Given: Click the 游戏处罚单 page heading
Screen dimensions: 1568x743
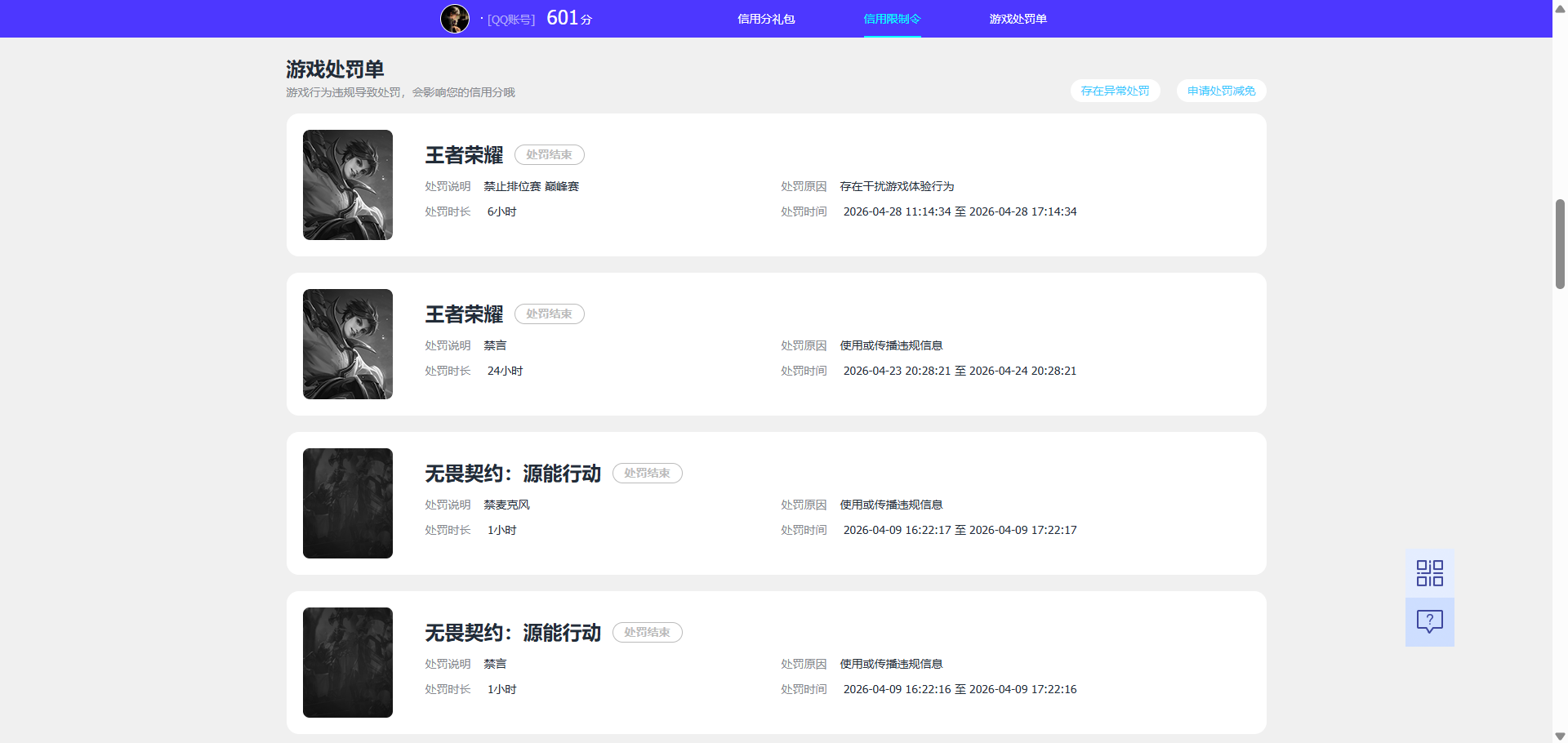Looking at the screenshot, I should pos(335,69).
